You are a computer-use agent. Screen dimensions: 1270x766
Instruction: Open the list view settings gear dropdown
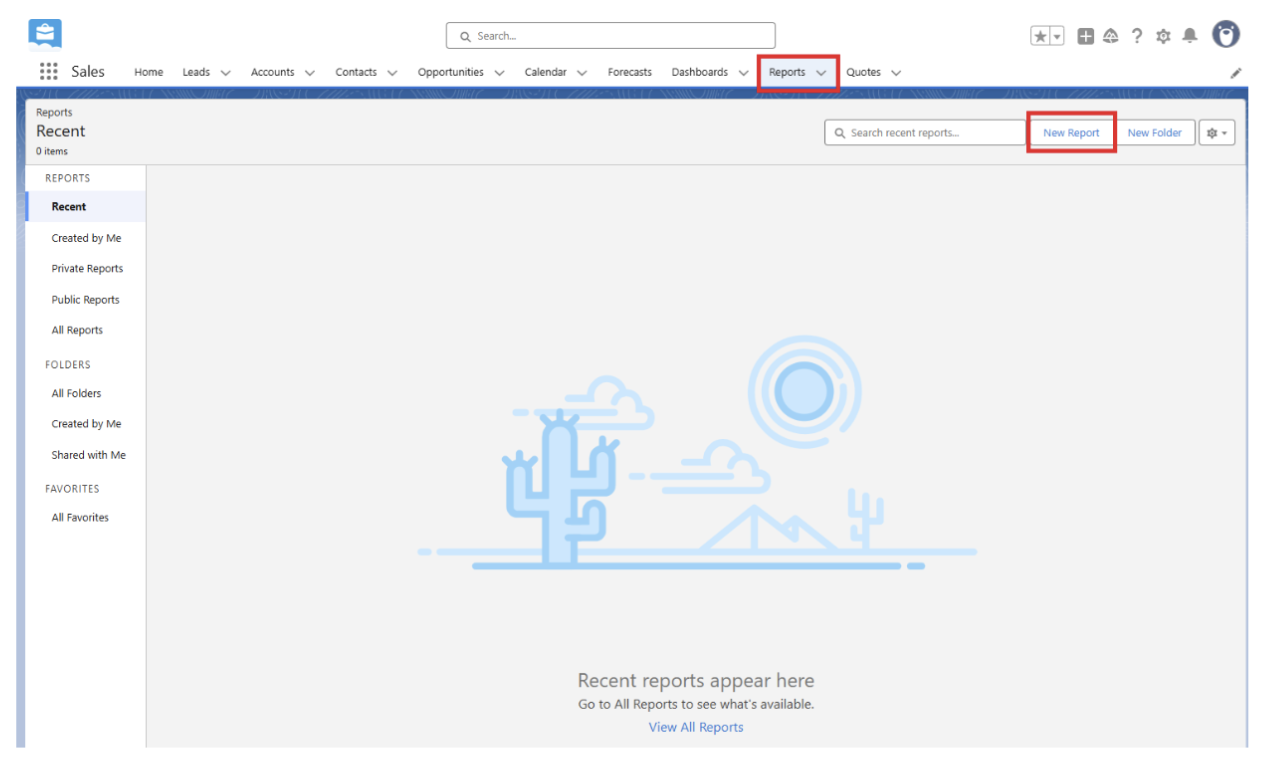pyautogui.click(x=1217, y=133)
